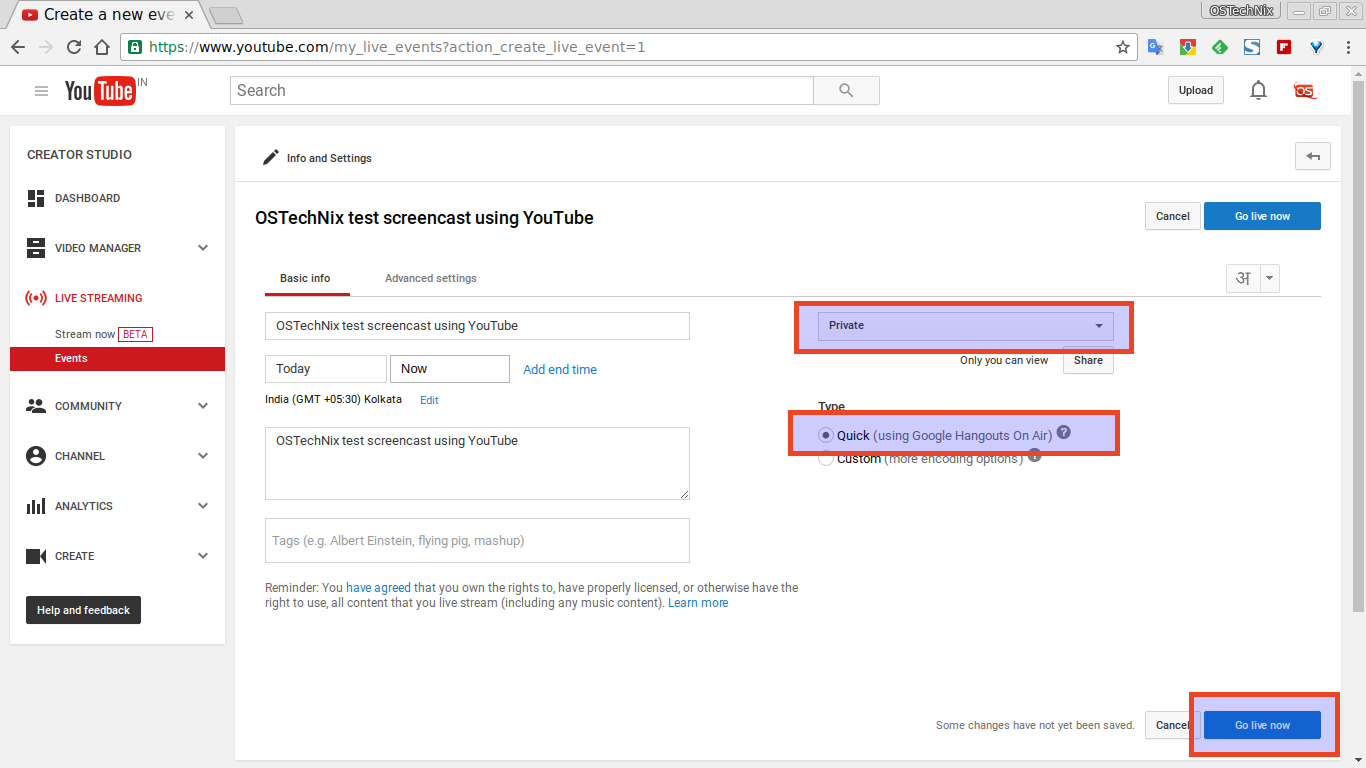The height and width of the screenshot is (768, 1366).
Task: Click the event title input field
Action: click(x=477, y=326)
